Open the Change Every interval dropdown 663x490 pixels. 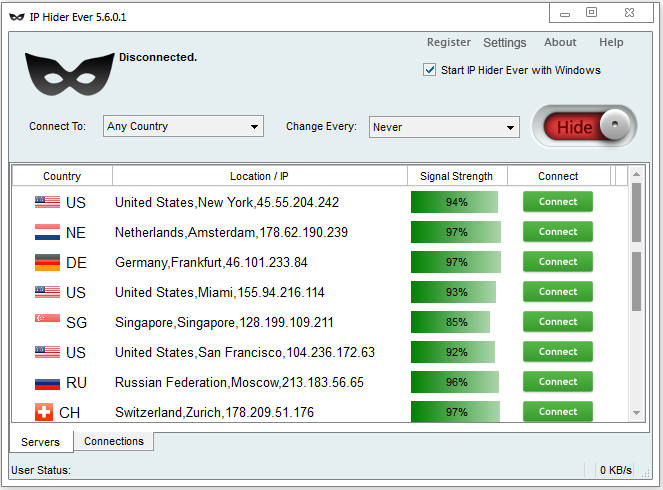pos(444,127)
